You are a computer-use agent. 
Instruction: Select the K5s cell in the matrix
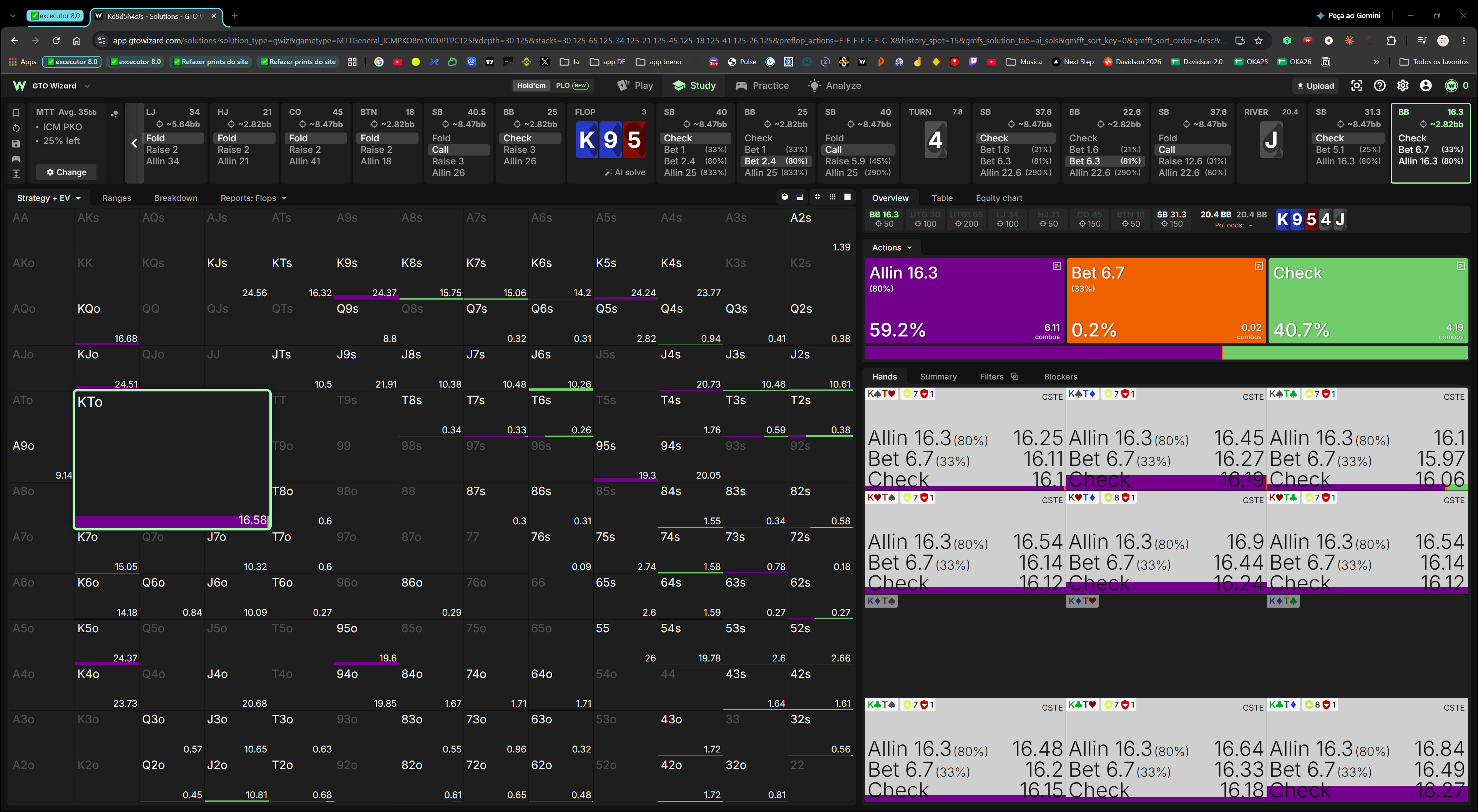[625, 277]
